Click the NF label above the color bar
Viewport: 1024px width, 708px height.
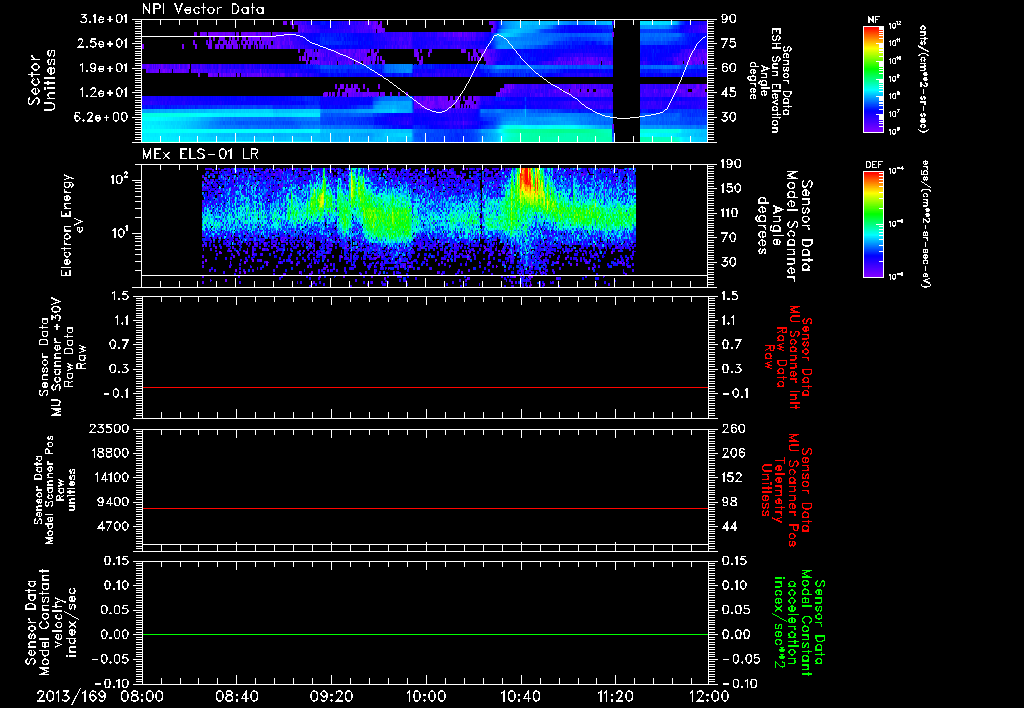[x=873, y=20]
